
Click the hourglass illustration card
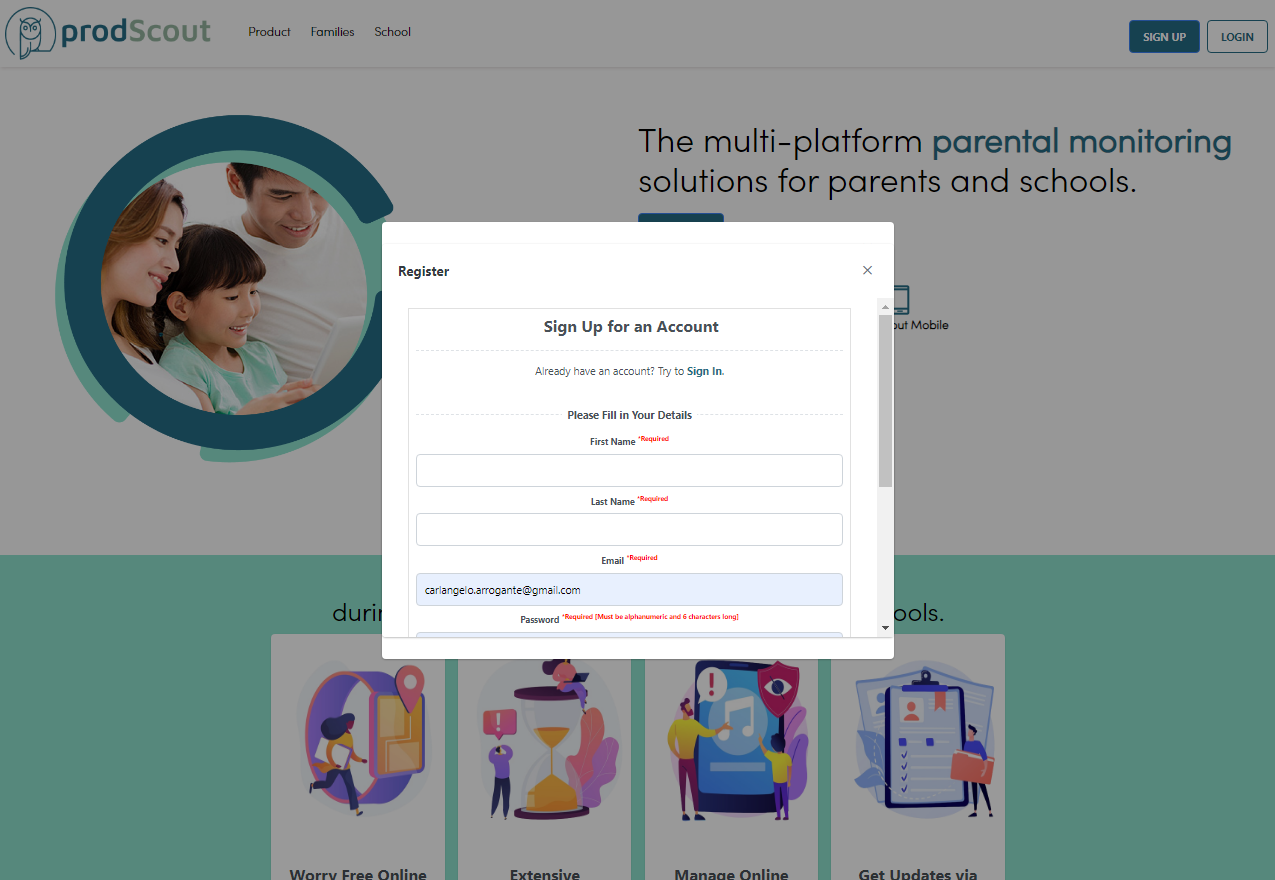544,738
